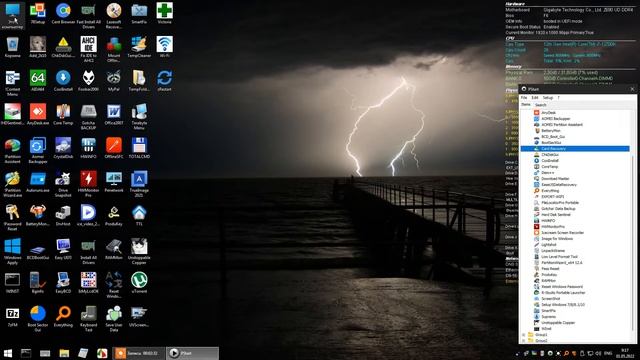Open the AIDA64 desktop icon
The image size is (640, 360).
(38, 81)
